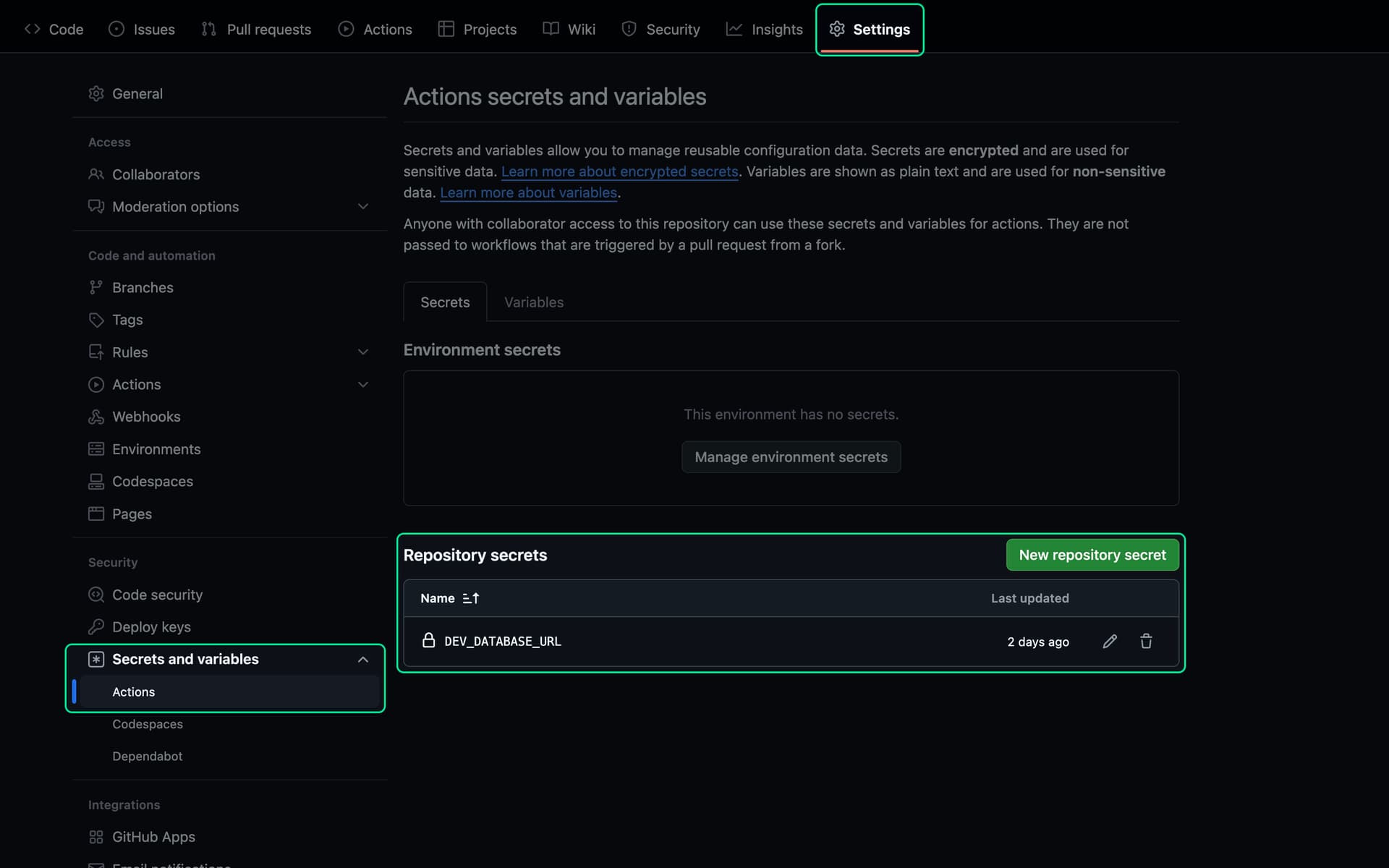This screenshot has width=1389, height=868.
Task: Click the Tags icon in sidebar
Action: click(97, 320)
